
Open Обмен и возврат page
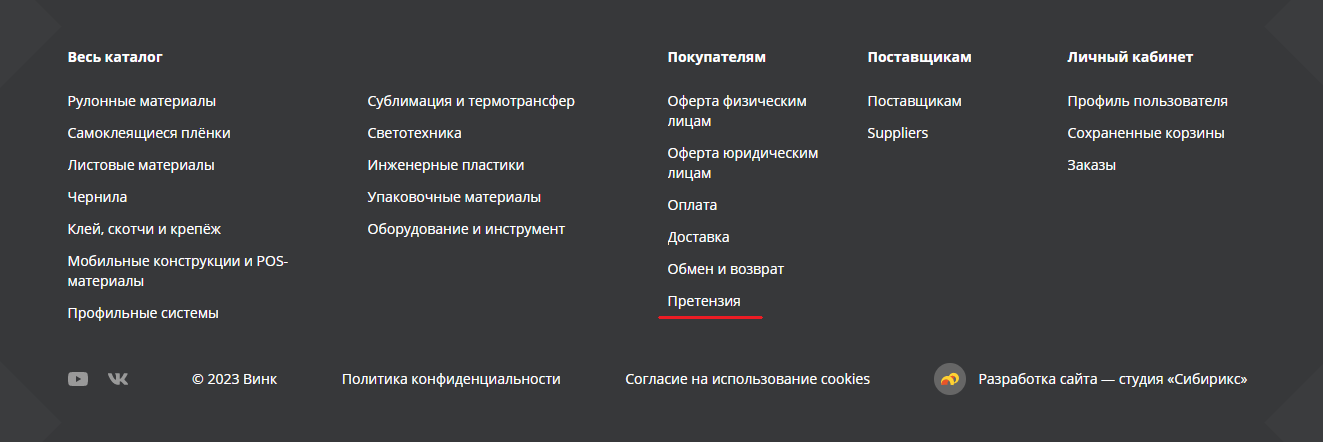[726, 269]
